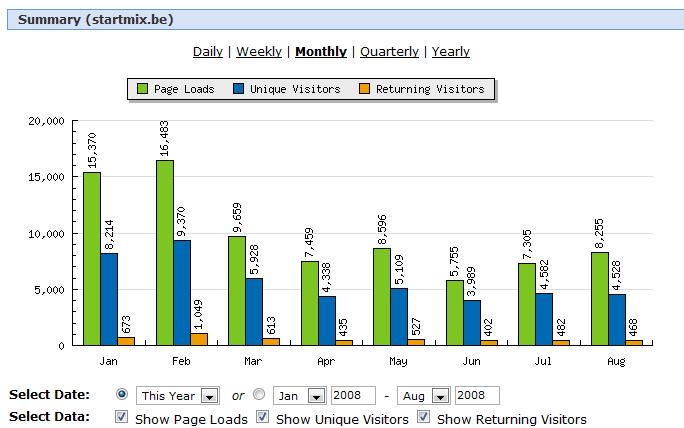Click the 20,000 y-axis label

(x=46, y=121)
